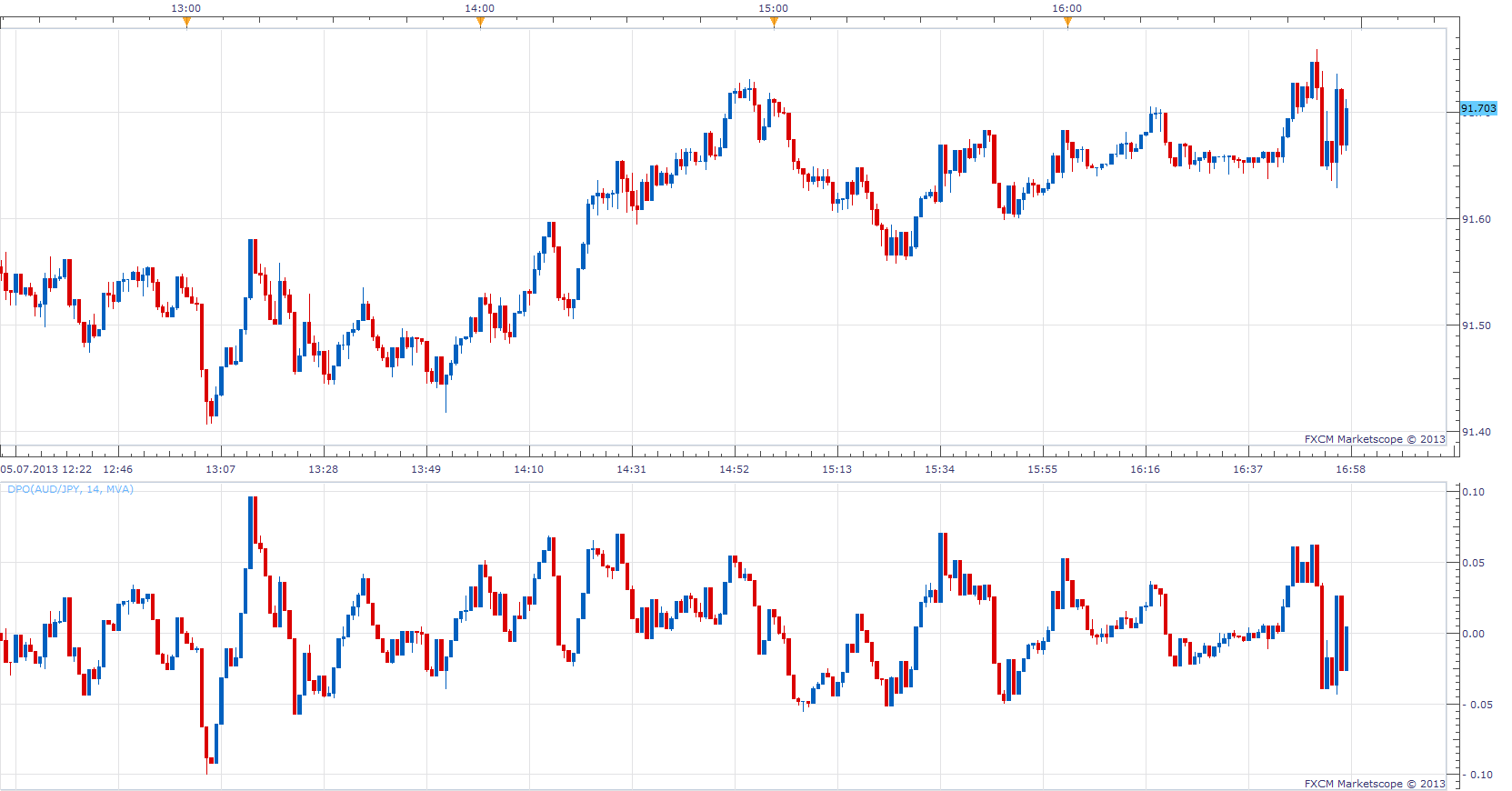Click the 14:10 time axis label
The image size is (1512, 791).
click(x=529, y=469)
